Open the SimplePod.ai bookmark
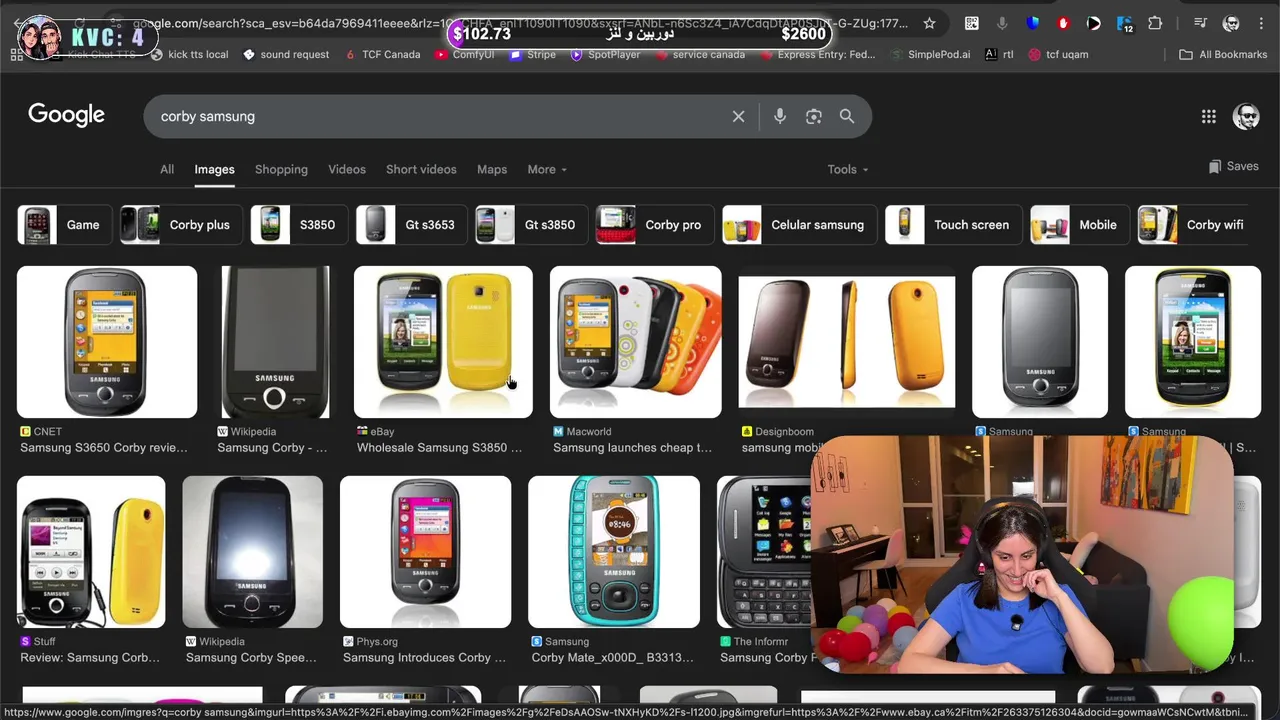Image resolution: width=1280 pixels, height=720 pixels. pos(929,54)
